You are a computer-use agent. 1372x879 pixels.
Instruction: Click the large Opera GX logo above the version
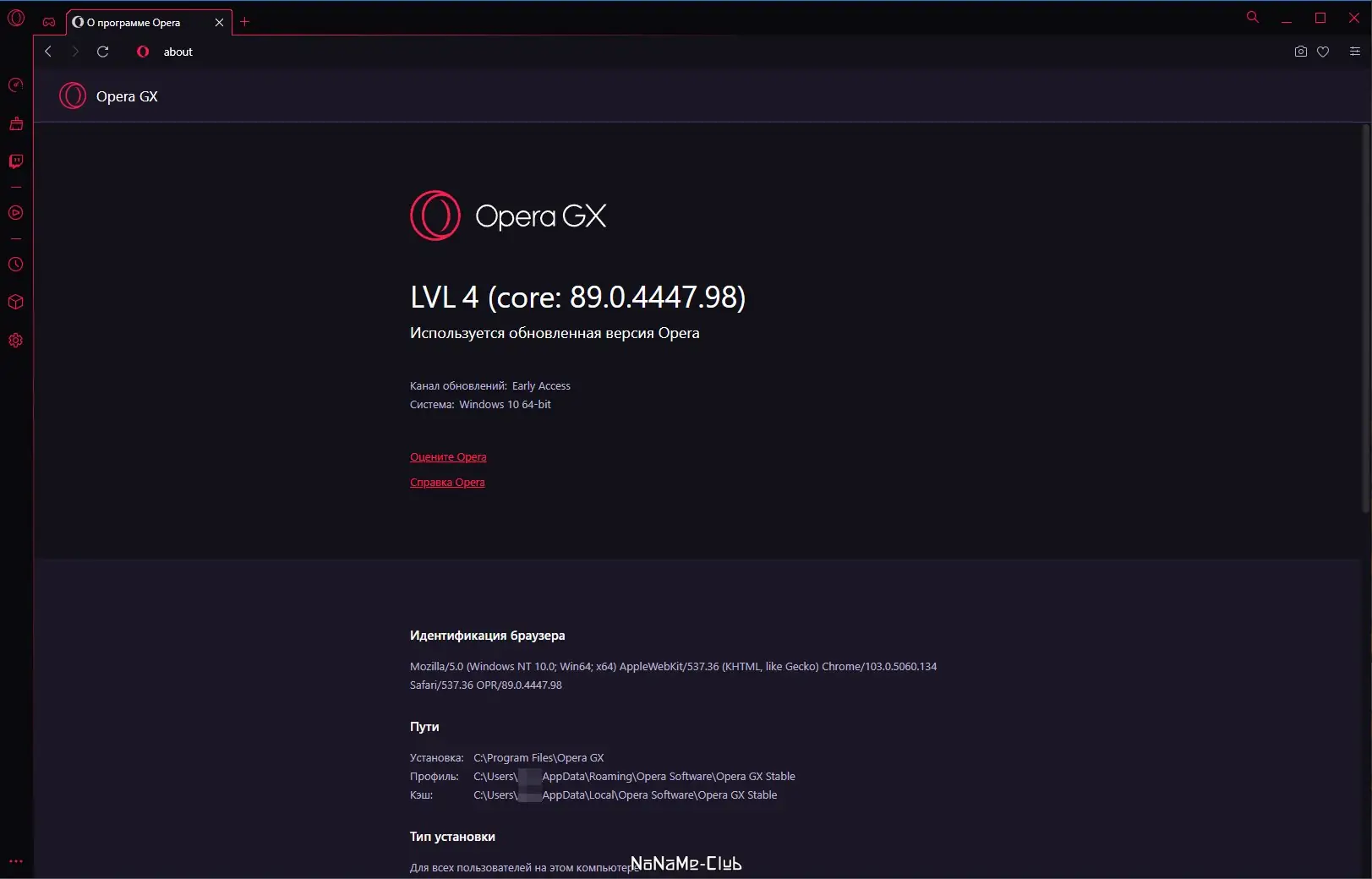tap(508, 216)
